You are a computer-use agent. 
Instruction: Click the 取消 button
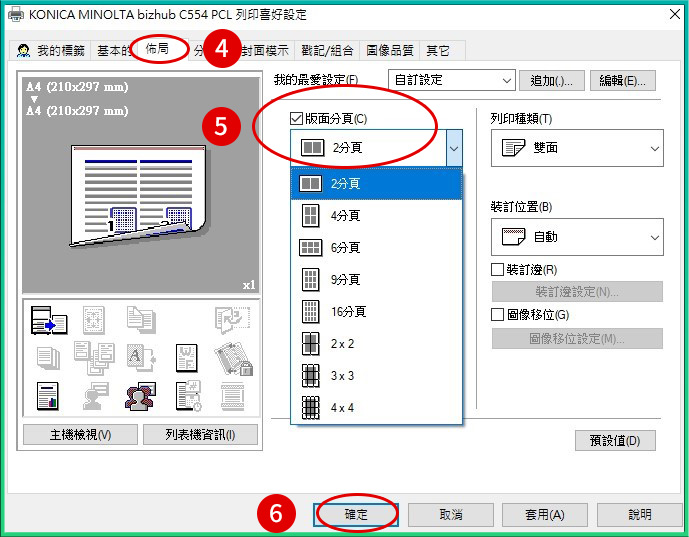coord(451,515)
